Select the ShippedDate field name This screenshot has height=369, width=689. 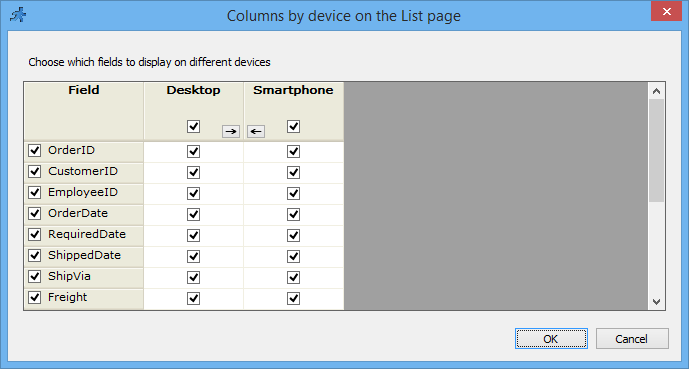point(84,255)
